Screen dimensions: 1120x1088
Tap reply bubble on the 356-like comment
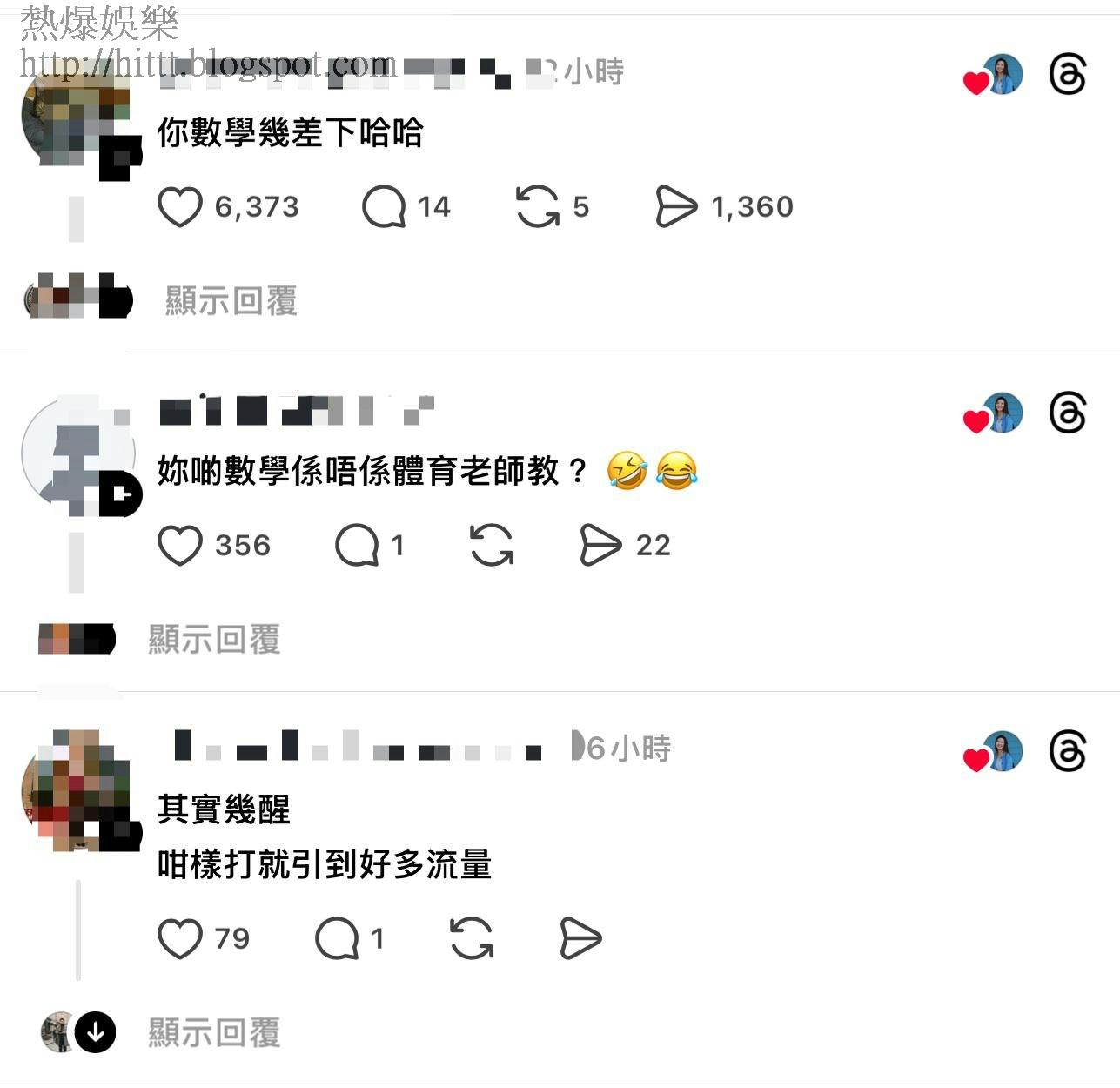pos(357,546)
